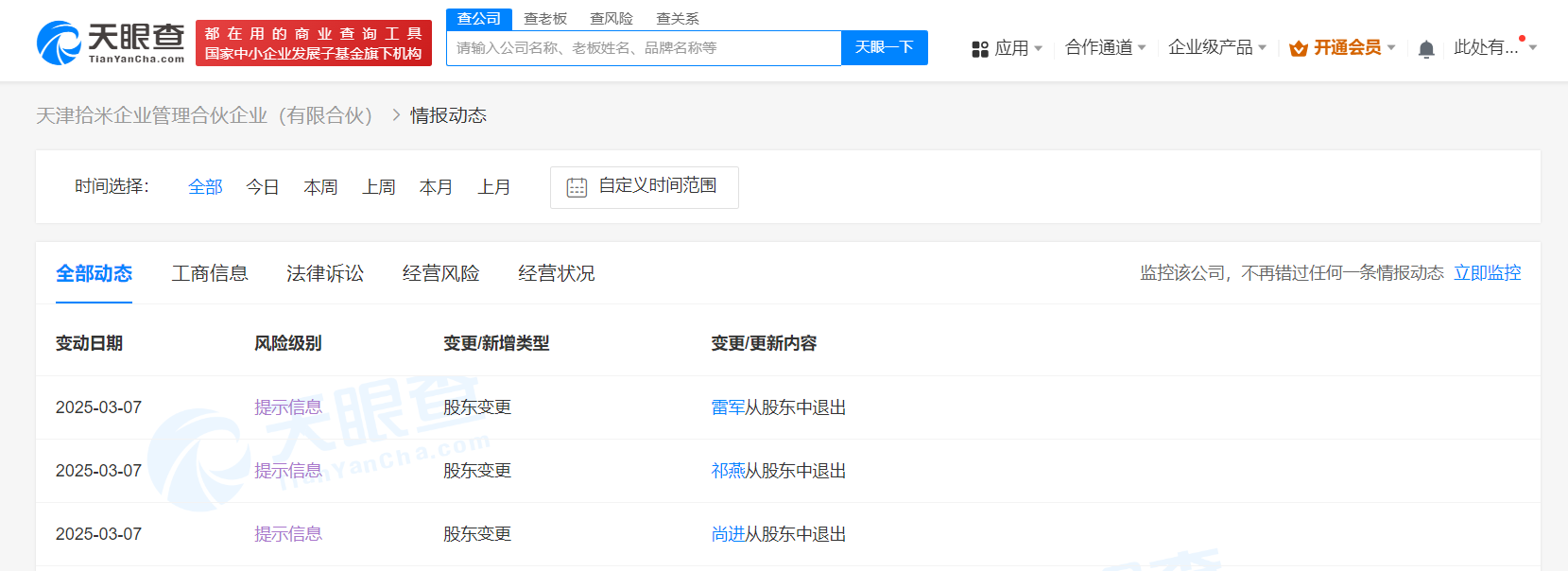Image resolution: width=1568 pixels, height=571 pixels.
Task: Click the notification bell icon
Action: pyautogui.click(x=1426, y=49)
